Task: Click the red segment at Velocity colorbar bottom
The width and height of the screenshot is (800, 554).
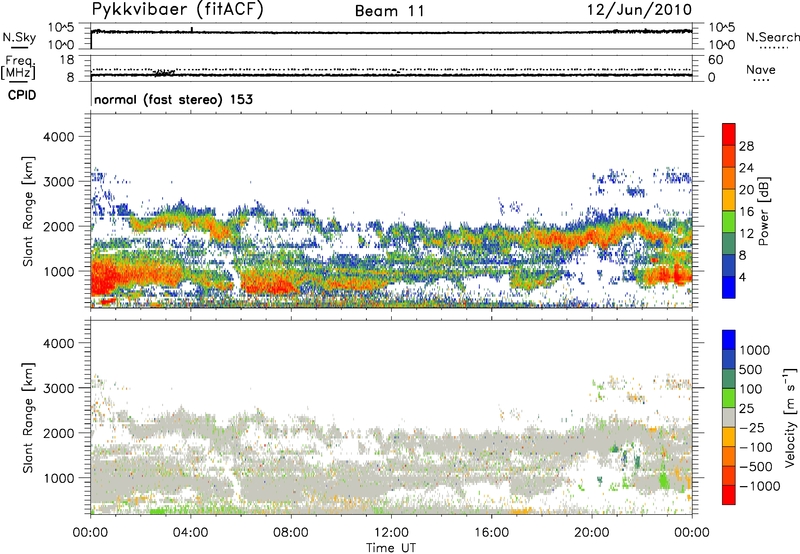Action: click(729, 495)
